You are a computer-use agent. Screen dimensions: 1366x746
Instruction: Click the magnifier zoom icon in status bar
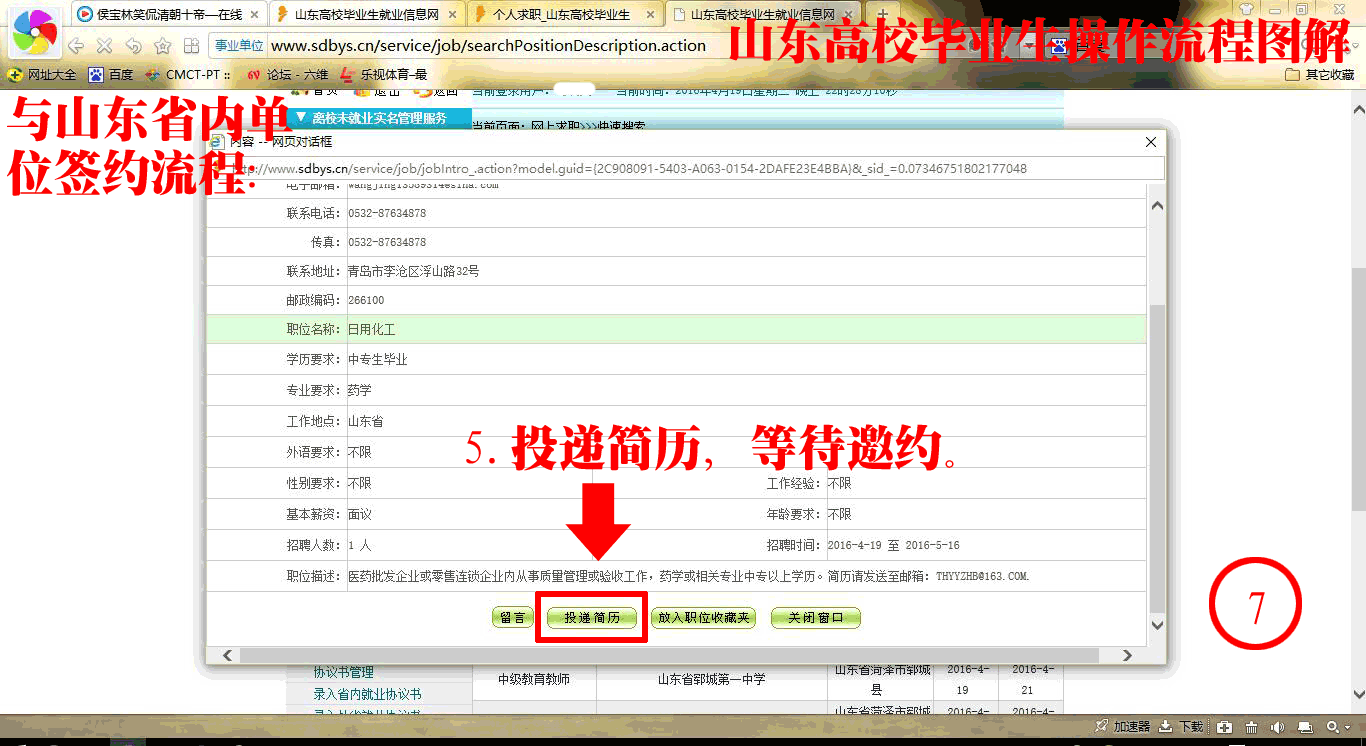(1332, 727)
